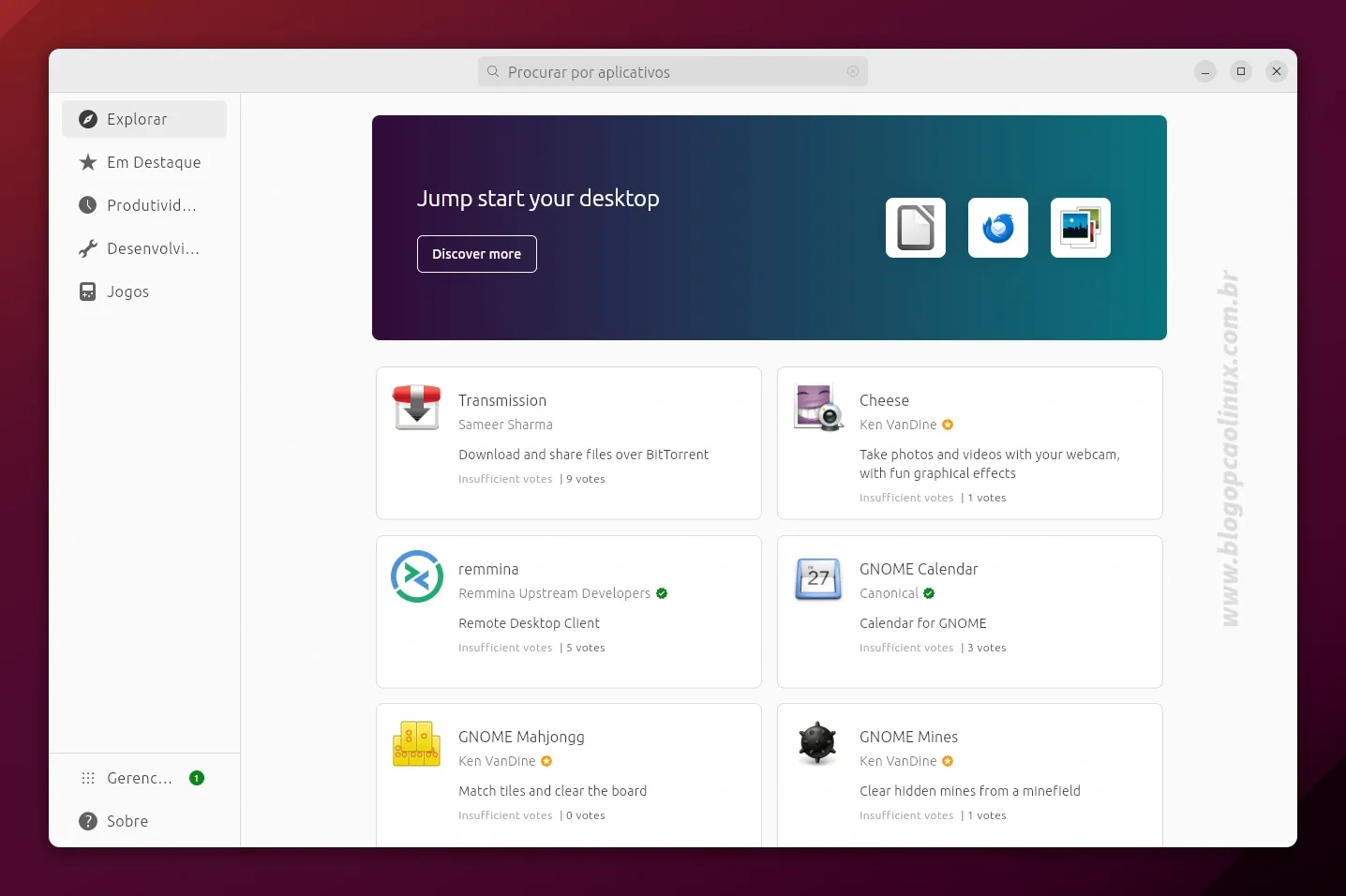Select the Desenvolvimento category
The height and width of the screenshot is (896, 1346).
coord(144,248)
